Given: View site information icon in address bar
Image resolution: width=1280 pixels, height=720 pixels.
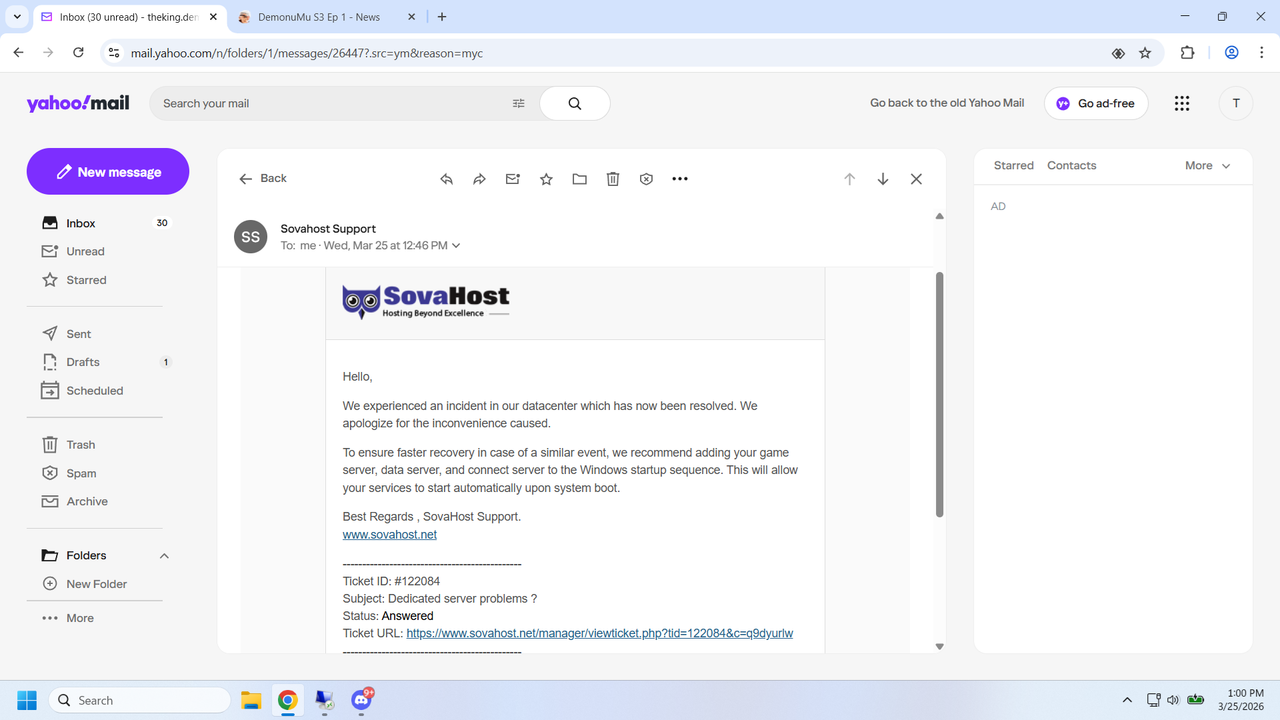Looking at the screenshot, I should pyautogui.click(x=113, y=53).
